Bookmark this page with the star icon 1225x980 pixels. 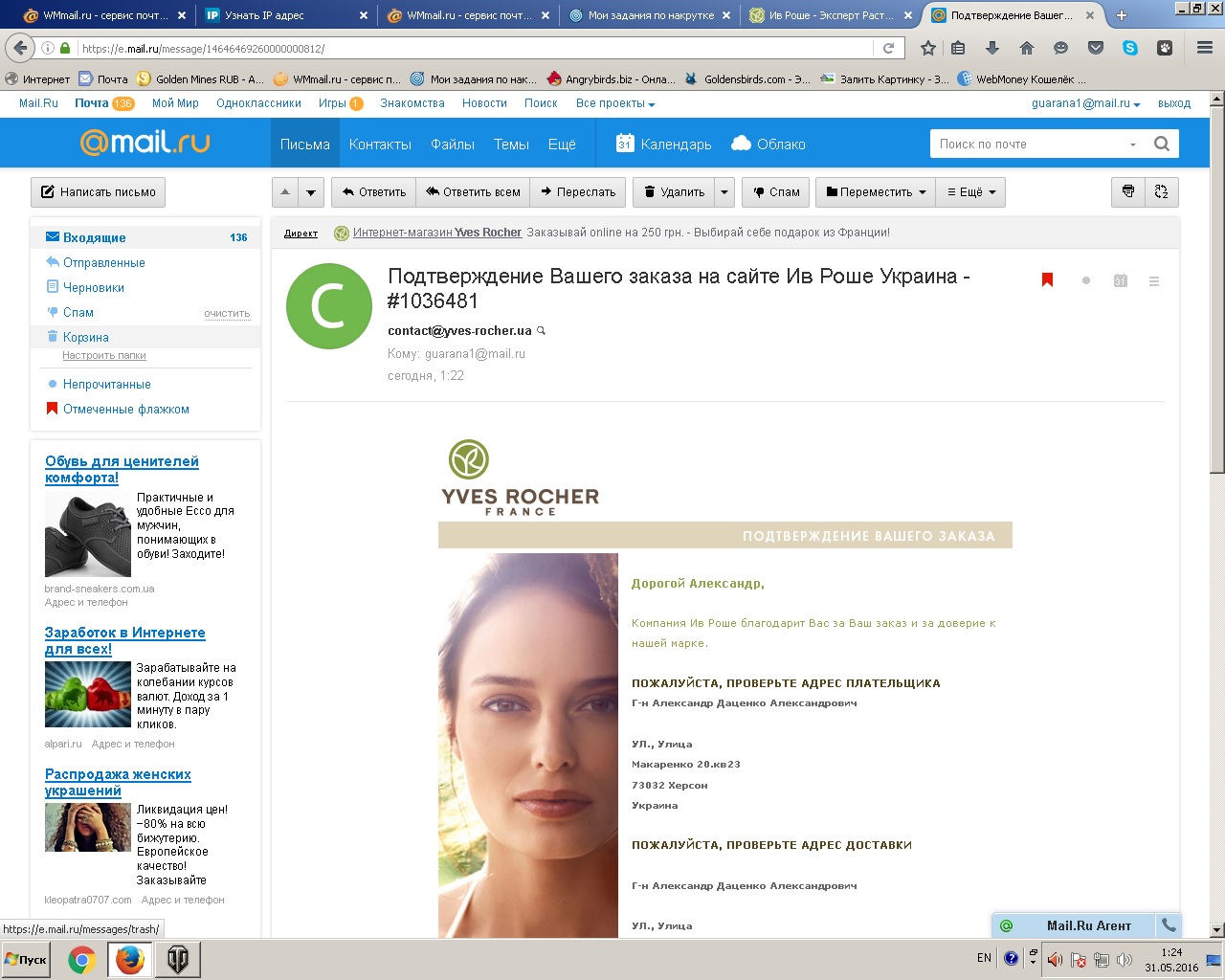(927, 48)
